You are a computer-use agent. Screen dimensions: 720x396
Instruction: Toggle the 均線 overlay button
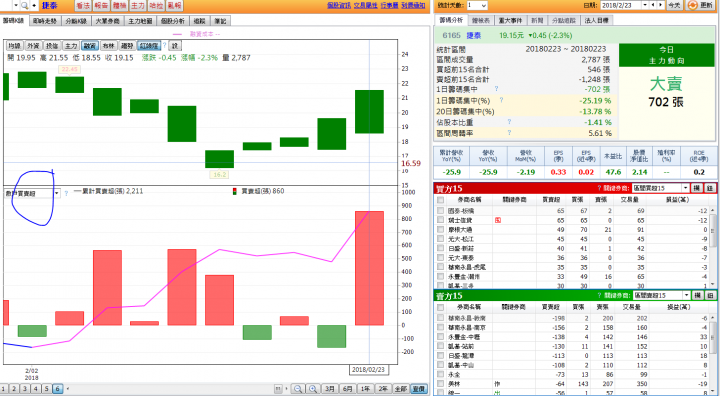(x=15, y=45)
